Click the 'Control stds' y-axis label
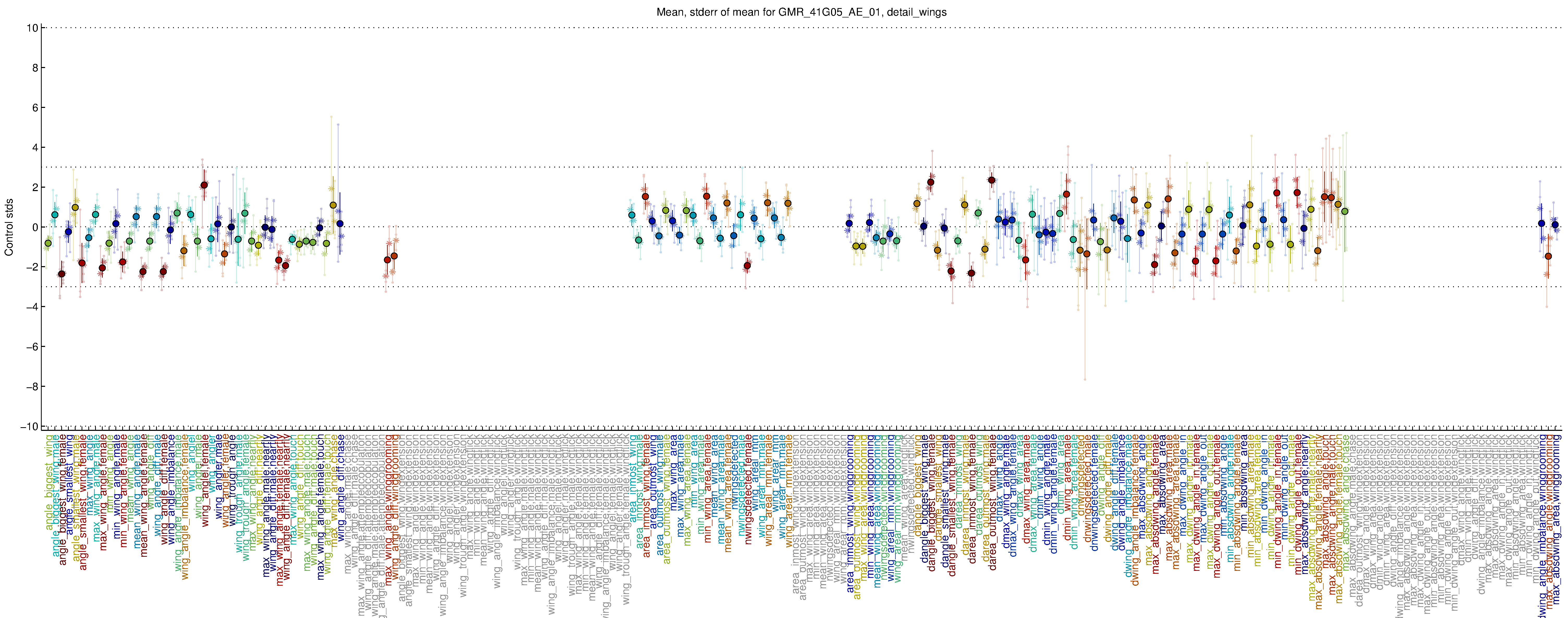 coord(9,227)
